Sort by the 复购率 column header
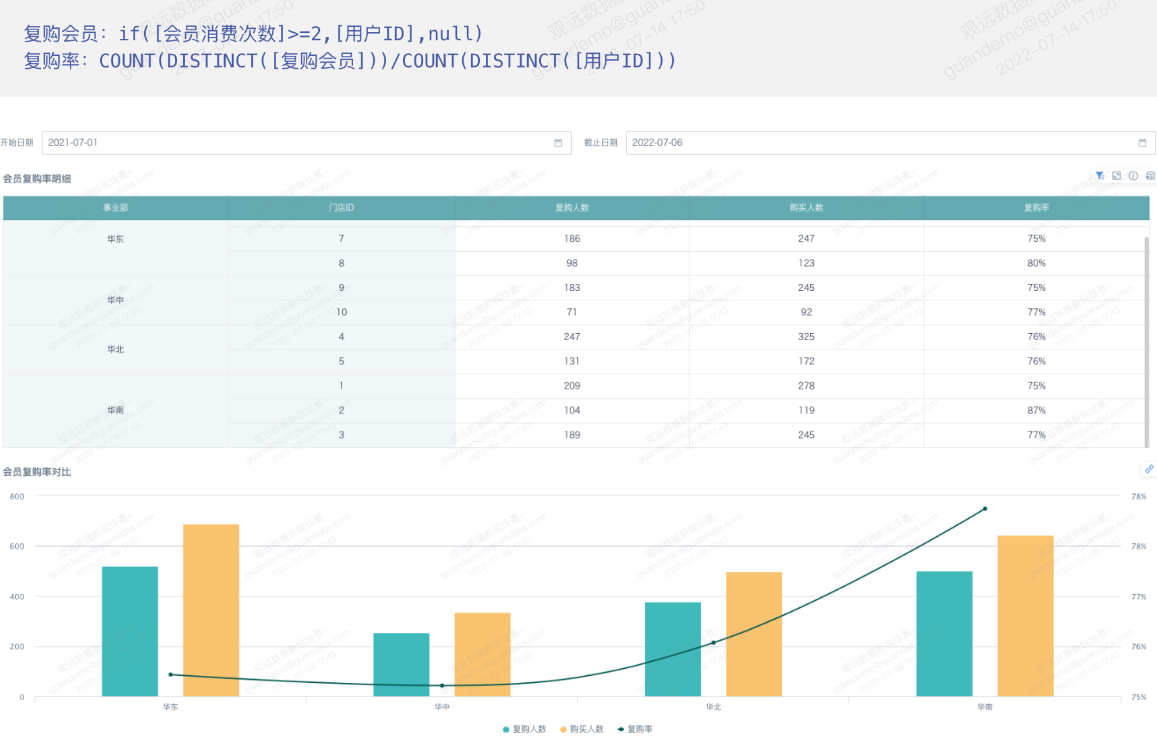 pos(1036,208)
